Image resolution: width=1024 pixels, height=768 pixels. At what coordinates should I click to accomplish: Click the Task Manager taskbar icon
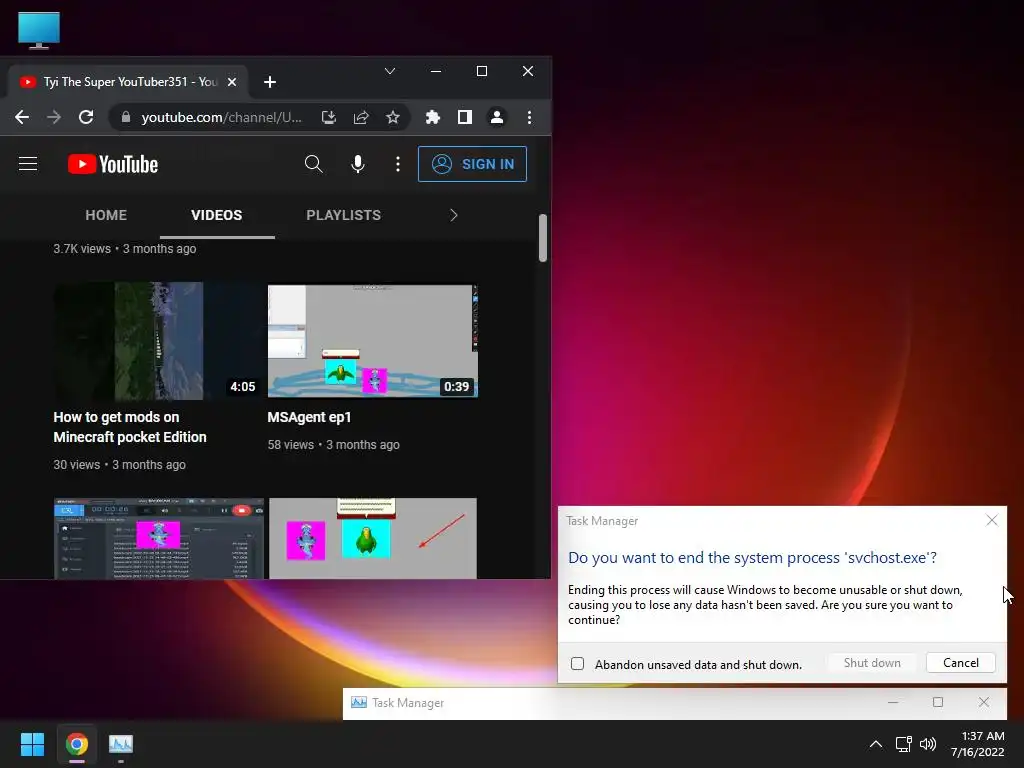coord(121,744)
